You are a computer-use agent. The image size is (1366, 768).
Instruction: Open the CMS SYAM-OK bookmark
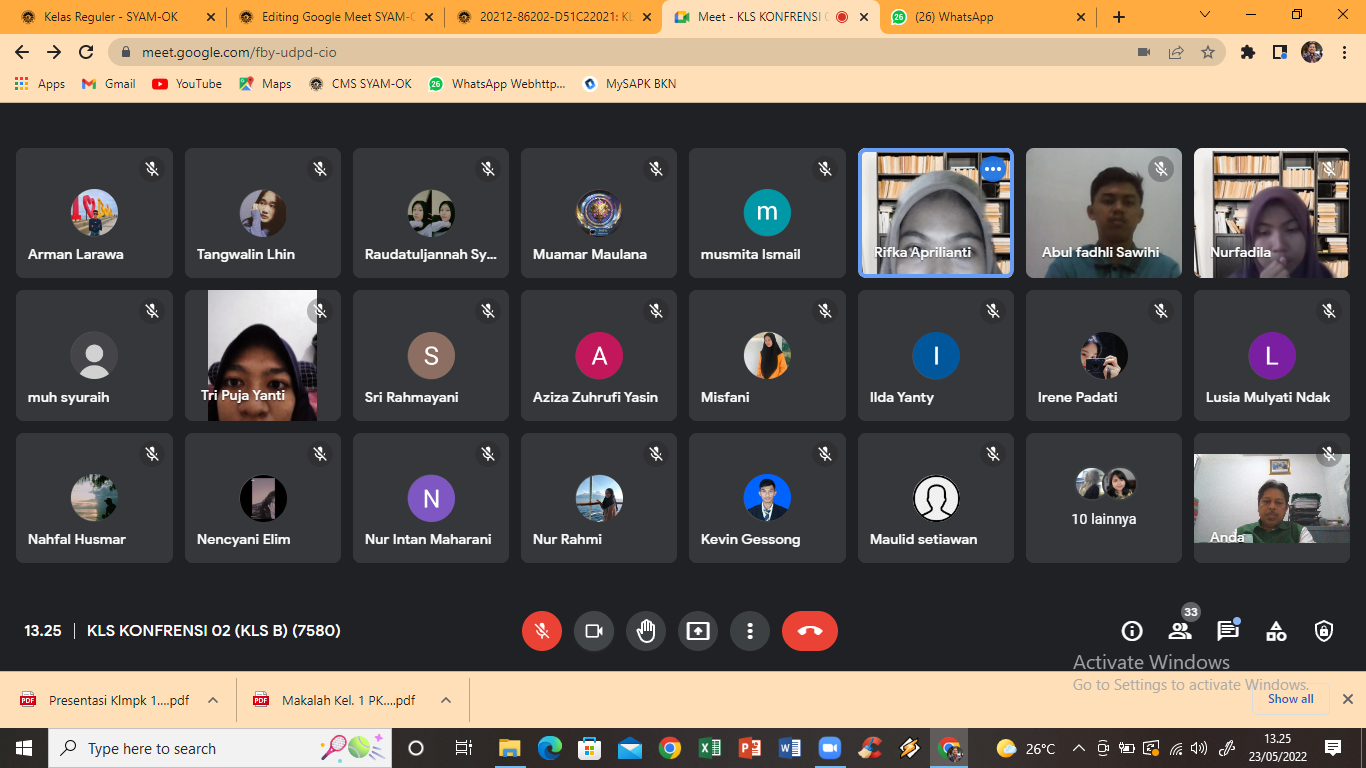click(x=360, y=84)
